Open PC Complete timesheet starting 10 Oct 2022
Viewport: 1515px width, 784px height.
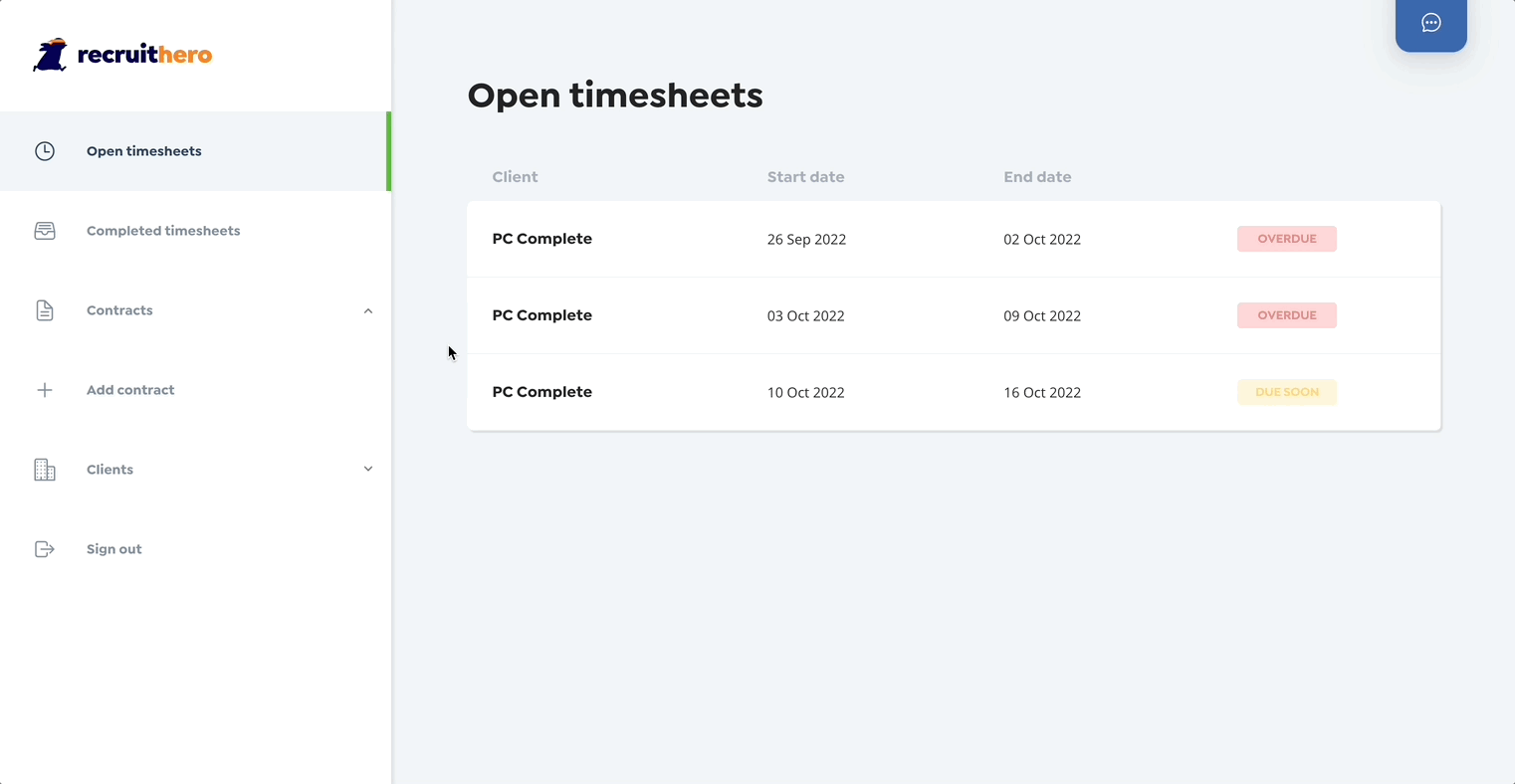pyautogui.click(x=954, y=392)
